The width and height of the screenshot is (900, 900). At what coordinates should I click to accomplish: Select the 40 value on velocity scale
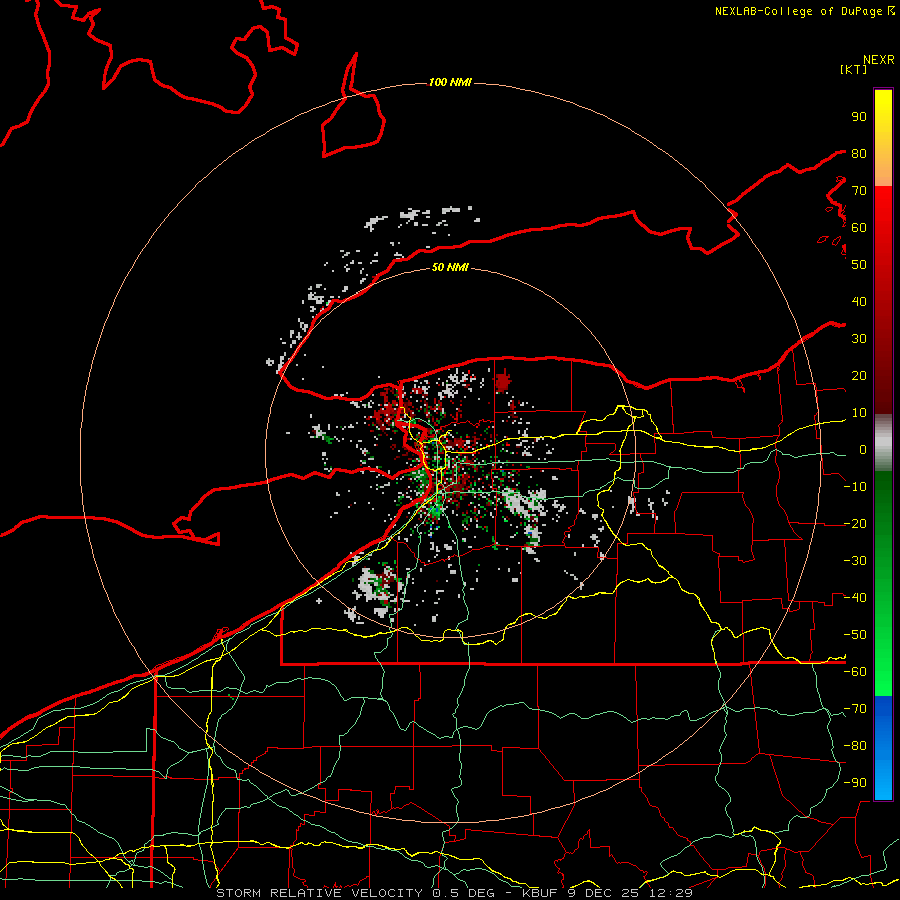(859, 302)
